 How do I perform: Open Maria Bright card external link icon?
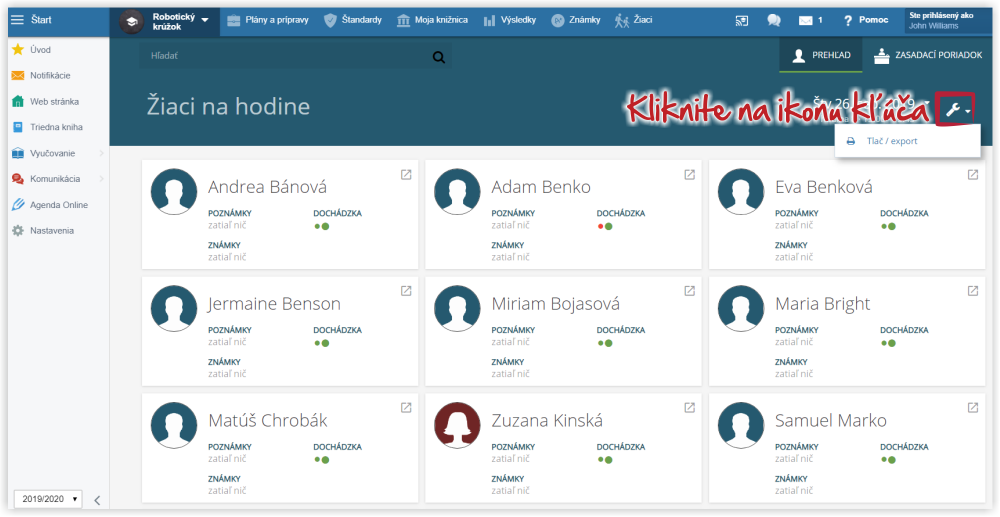973,291
